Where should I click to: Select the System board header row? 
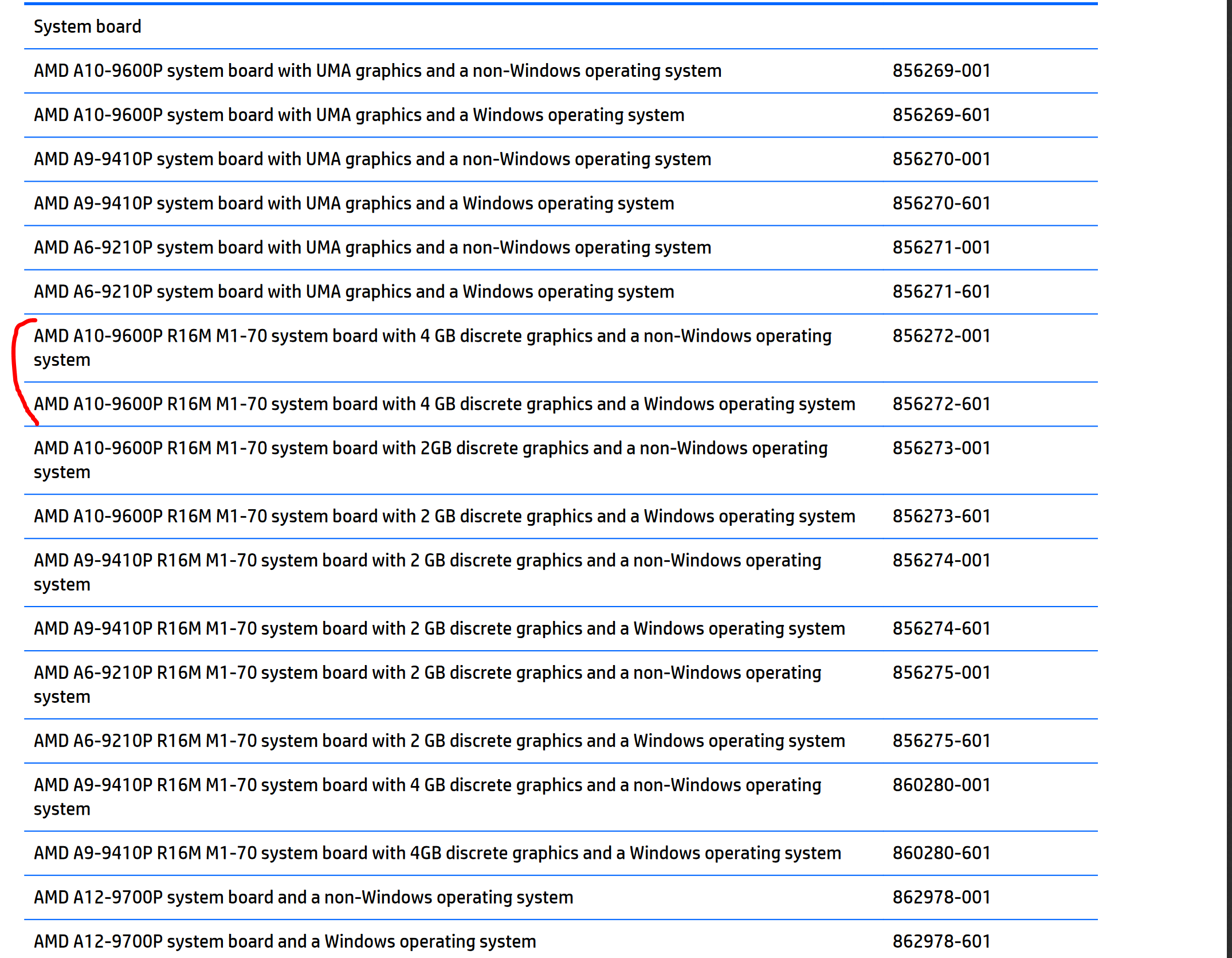[86, 26]
